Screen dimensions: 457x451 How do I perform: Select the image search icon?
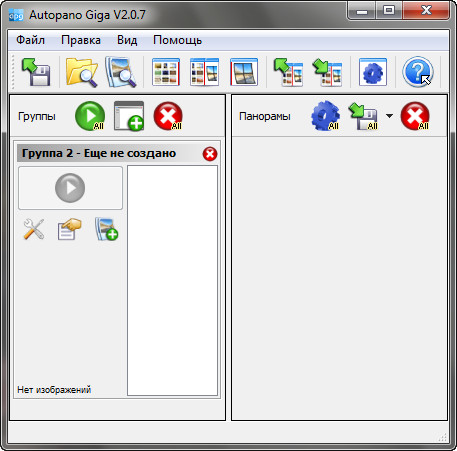[121, 72]
